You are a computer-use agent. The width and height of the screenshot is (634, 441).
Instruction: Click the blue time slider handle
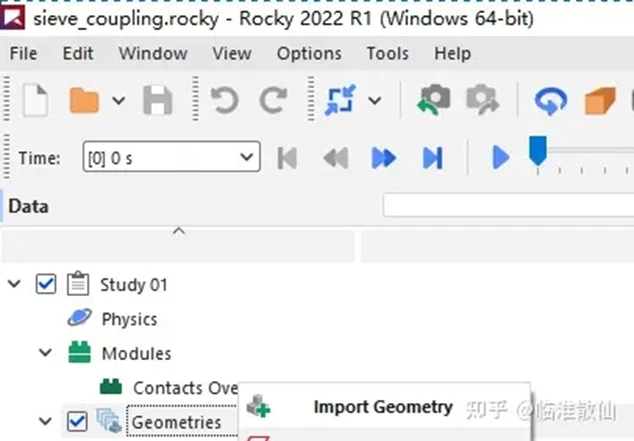click(538, 150)
